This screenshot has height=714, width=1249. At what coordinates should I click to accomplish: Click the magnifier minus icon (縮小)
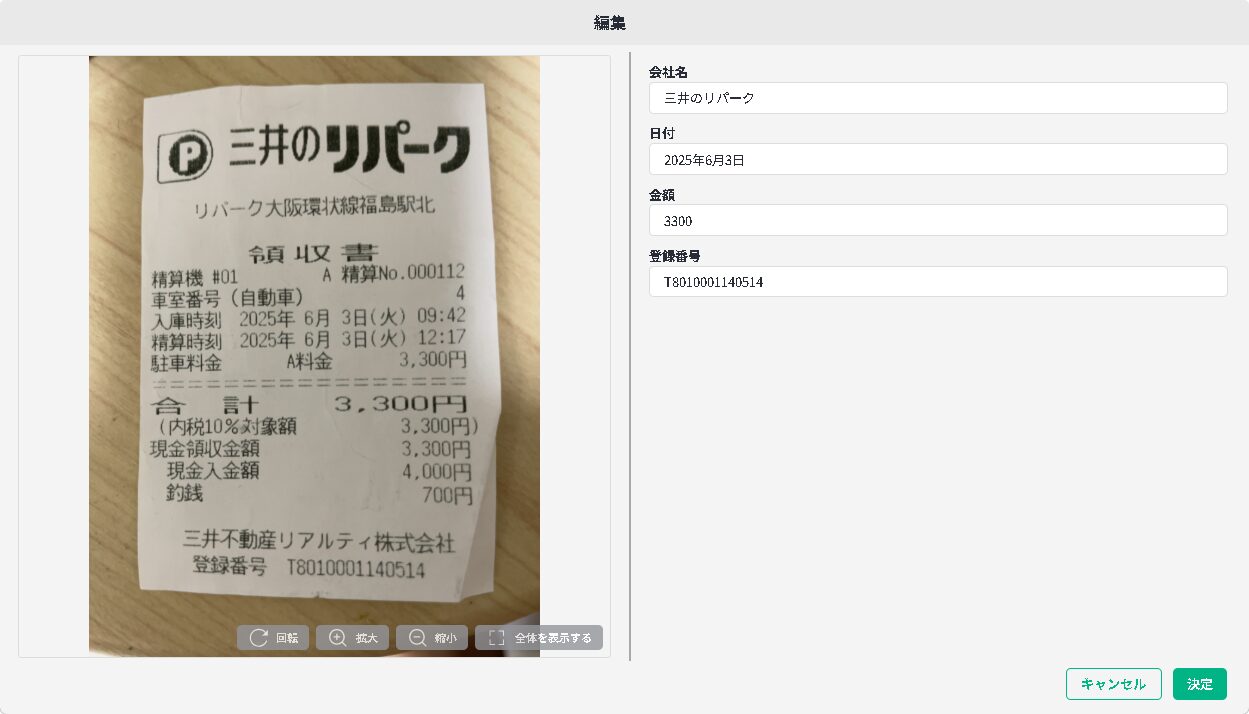coord(417,638)
